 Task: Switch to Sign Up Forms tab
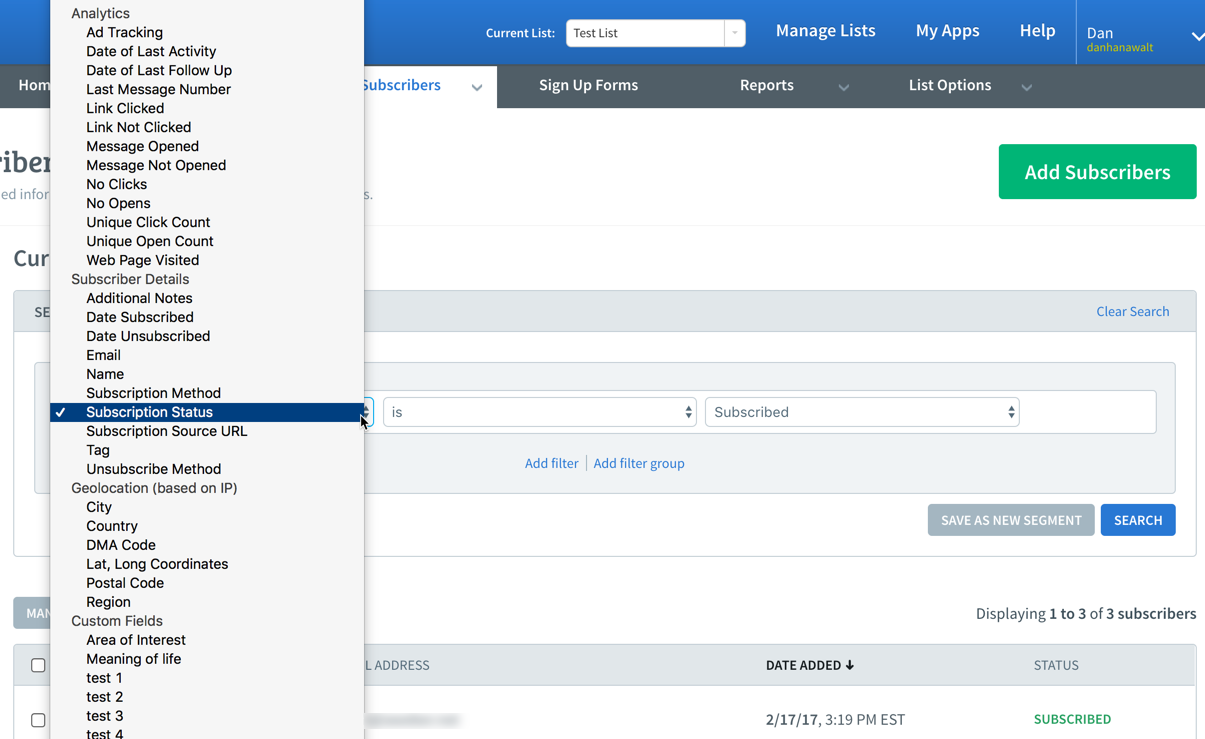point(588,85)
